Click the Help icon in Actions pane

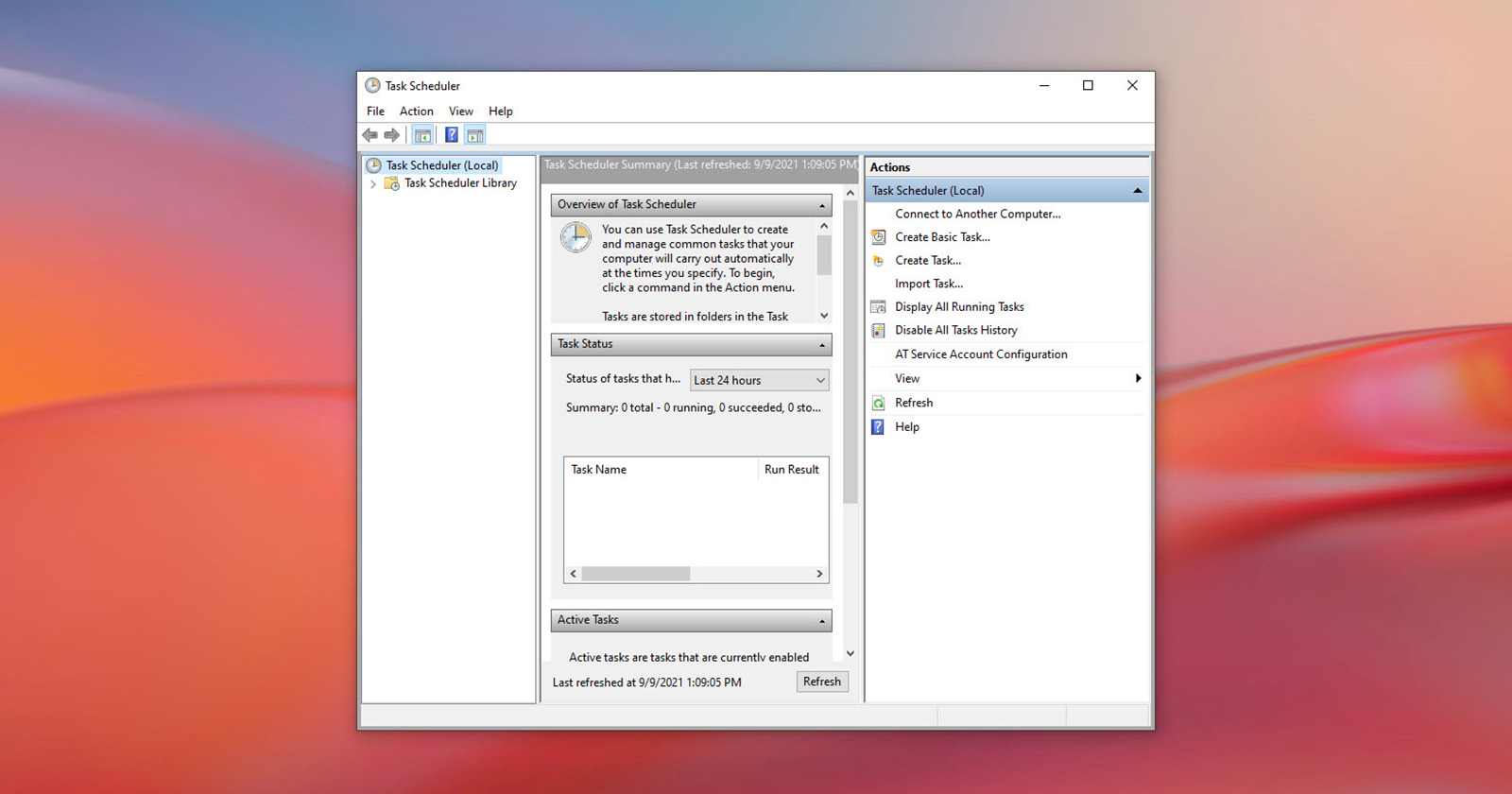coord(878,427)
